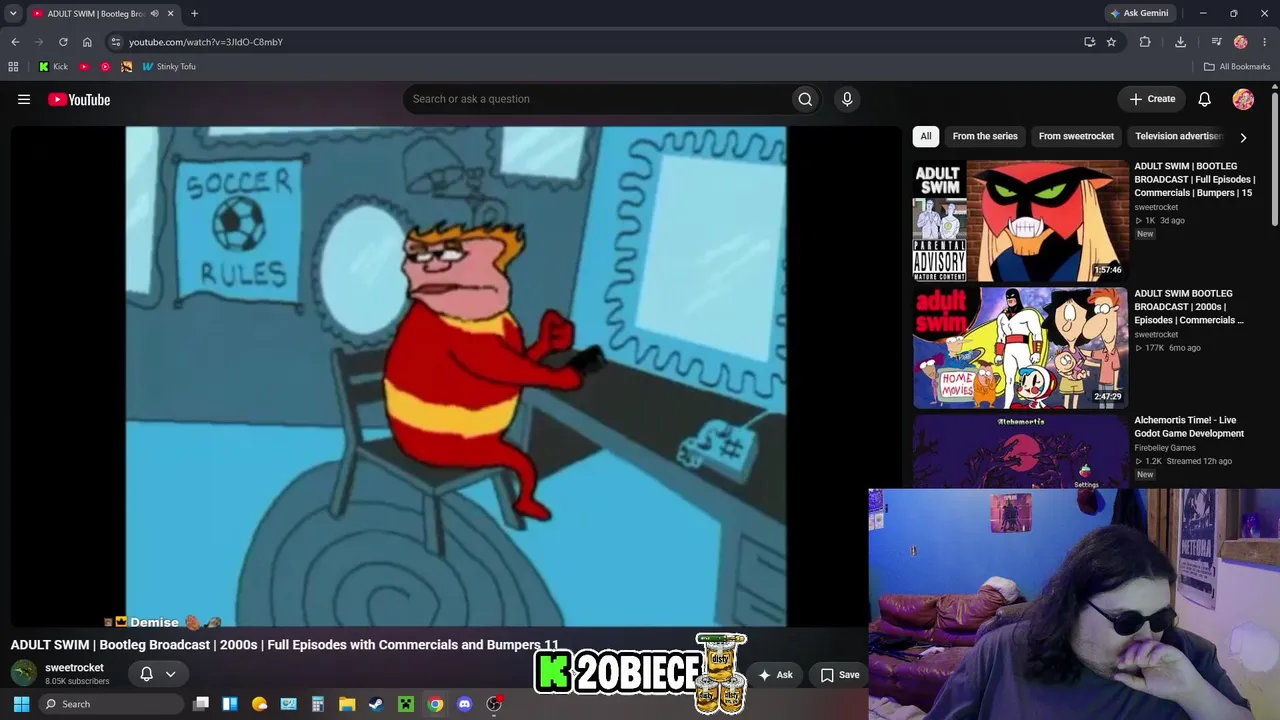Viewport: 1280px width, 720px height.
Task: Open the Stinky Tofu bookmark
Action: click(169, 67)
